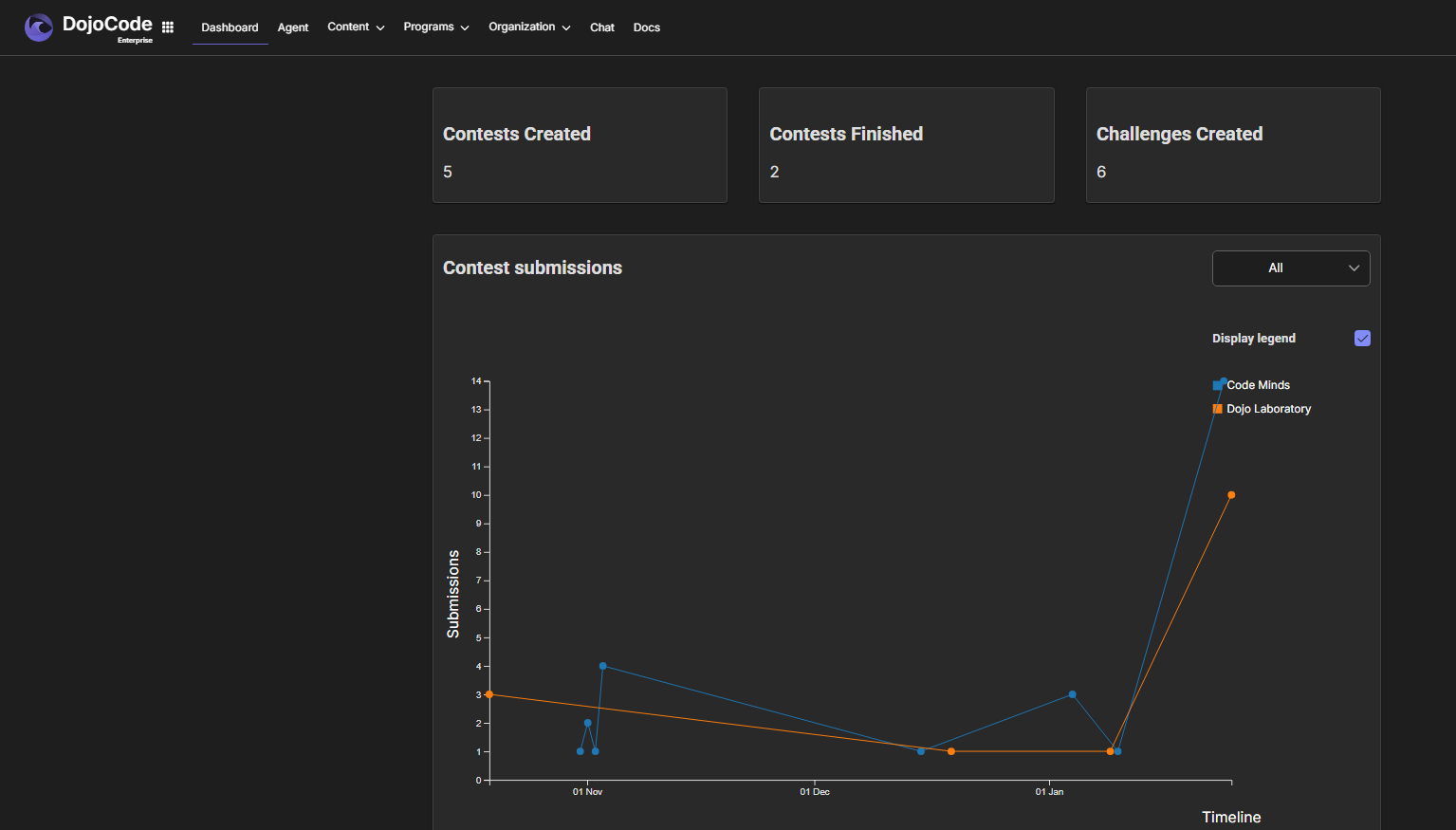Click the 01 Dec axis label
The height and width of the screenshot is (830, 1456).
815,792
